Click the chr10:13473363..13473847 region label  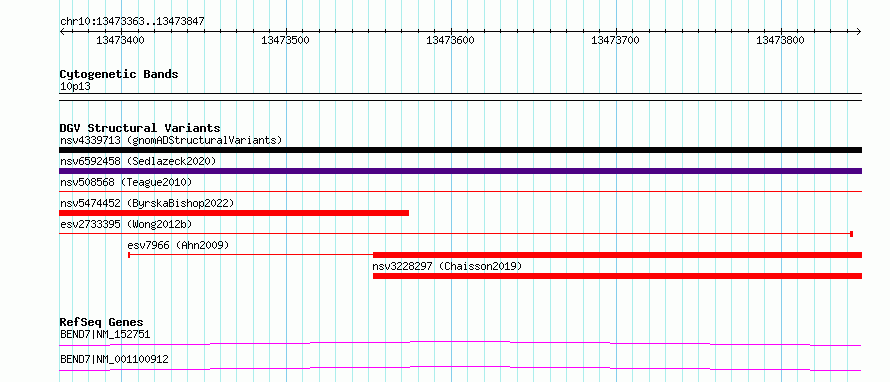click(x=132, y=22)
